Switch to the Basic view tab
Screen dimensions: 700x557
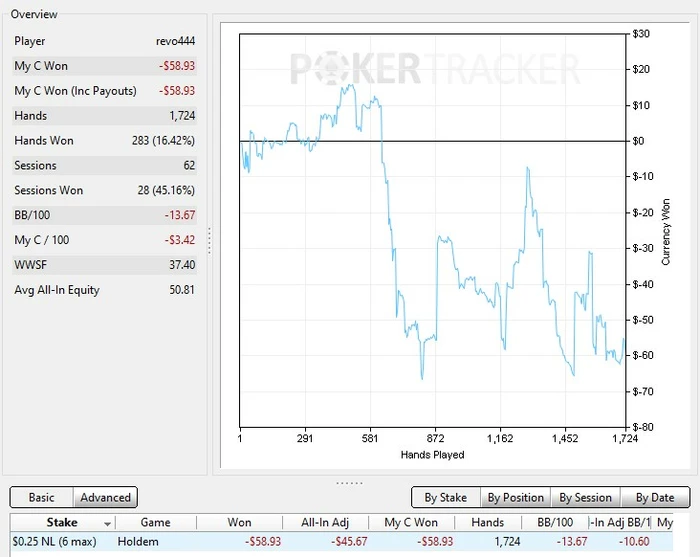pyautogui.click(x=42, y=497)
